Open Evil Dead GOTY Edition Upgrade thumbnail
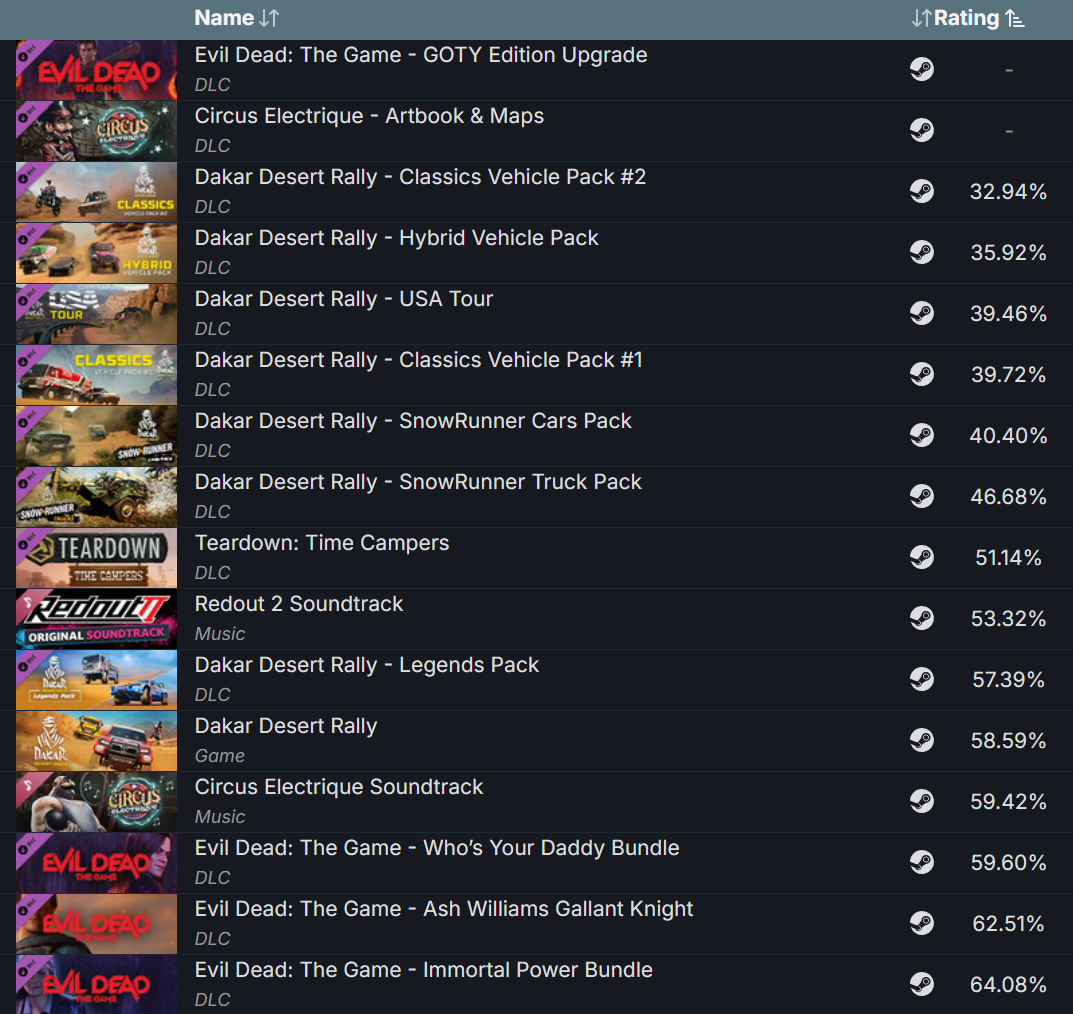1073x1014 pixels. [x=96, y=70]
